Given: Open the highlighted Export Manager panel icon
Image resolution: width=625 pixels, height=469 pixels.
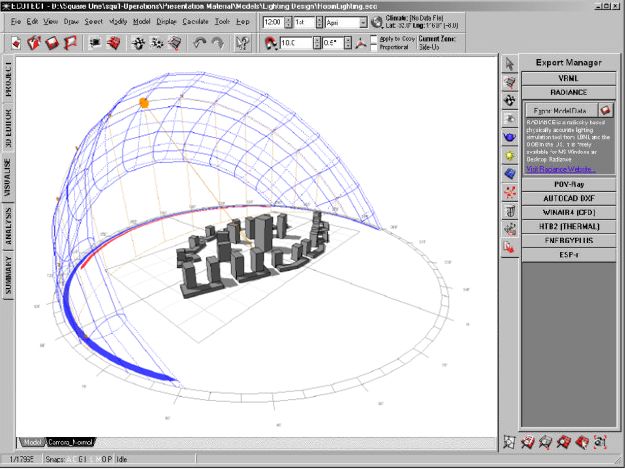Looking at the screenshot, I should [x=510, y=247].
